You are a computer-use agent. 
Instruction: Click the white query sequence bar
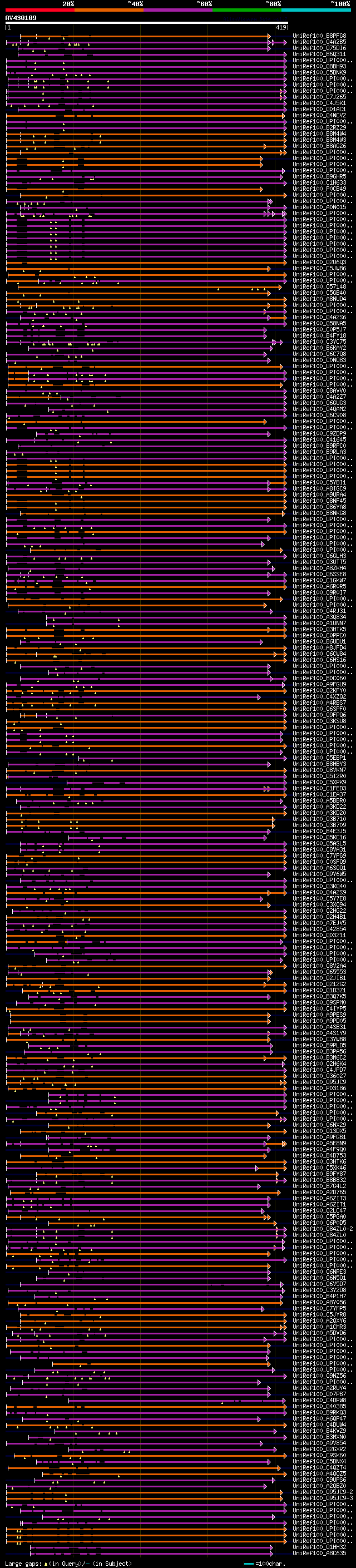[147, 22]
